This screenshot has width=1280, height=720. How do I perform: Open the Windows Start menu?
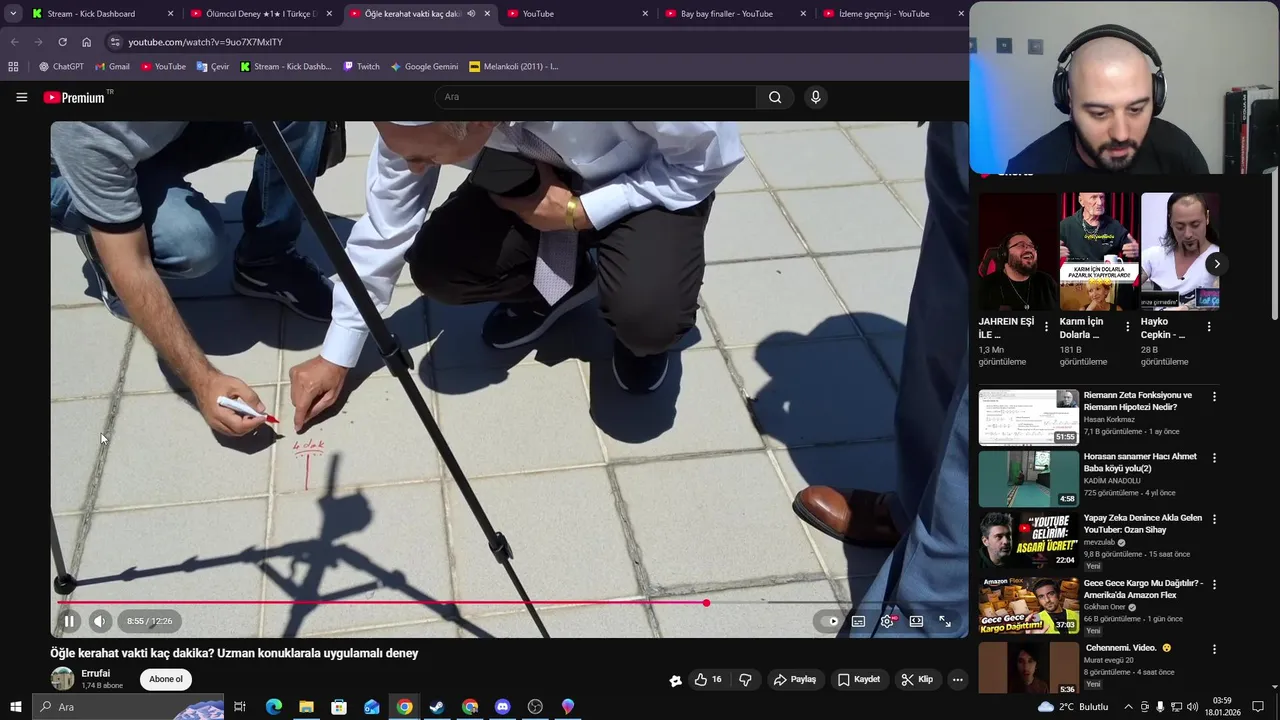coord(15,707)
